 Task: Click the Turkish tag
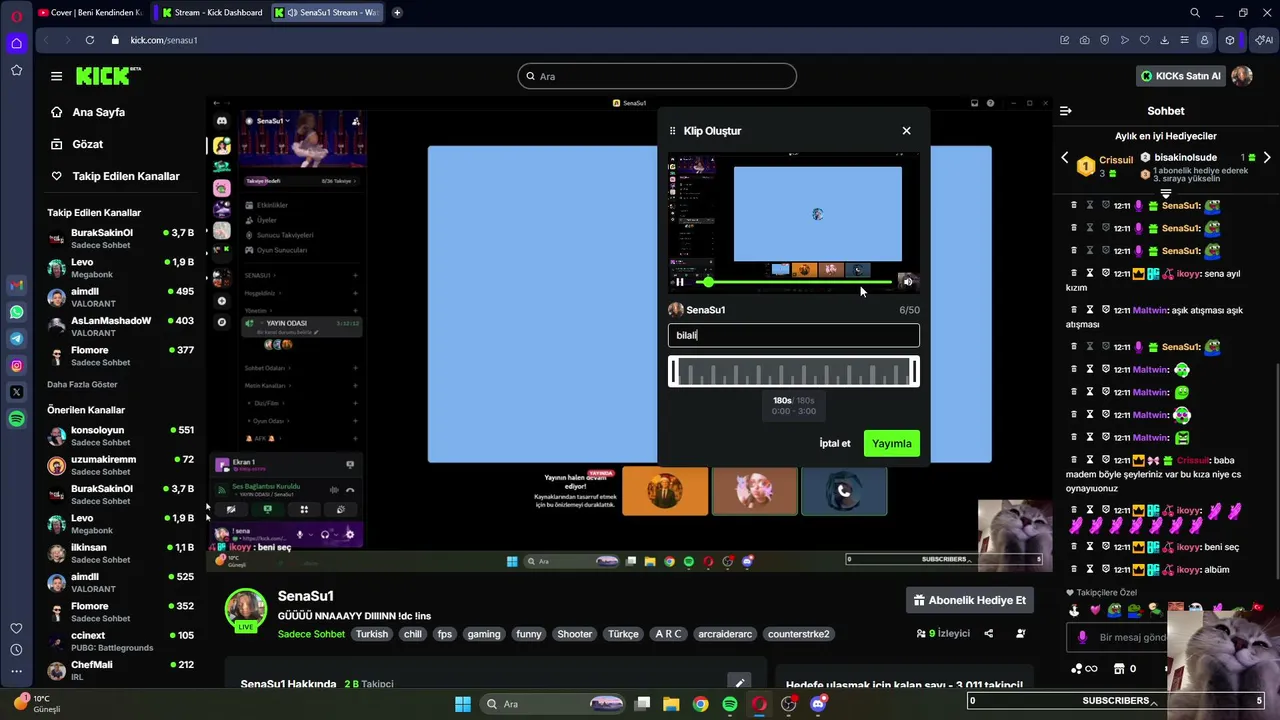[371, 634]
